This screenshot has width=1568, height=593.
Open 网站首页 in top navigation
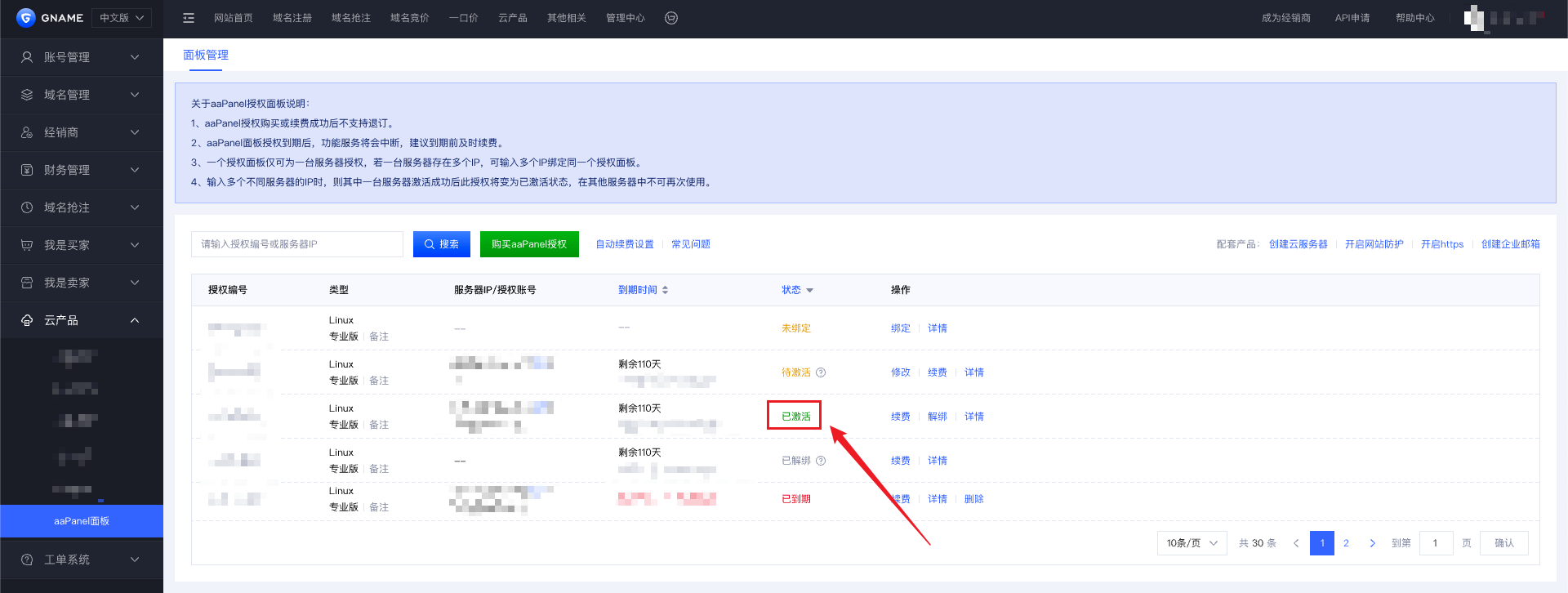[234, 18]
